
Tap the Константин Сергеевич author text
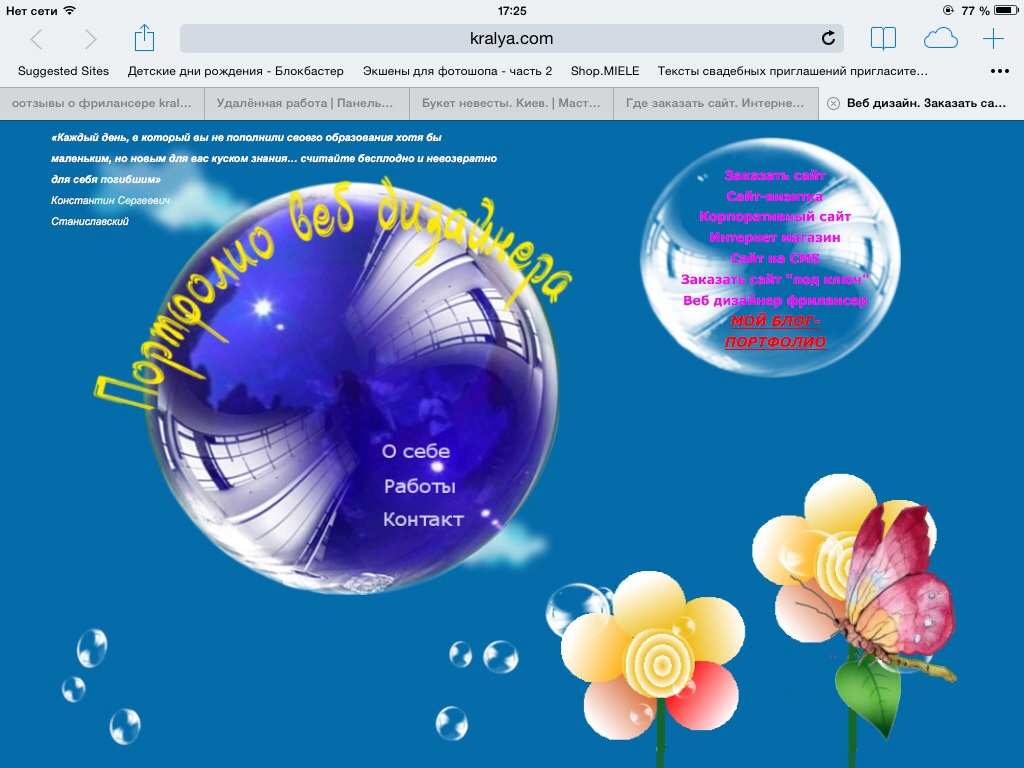110,200
